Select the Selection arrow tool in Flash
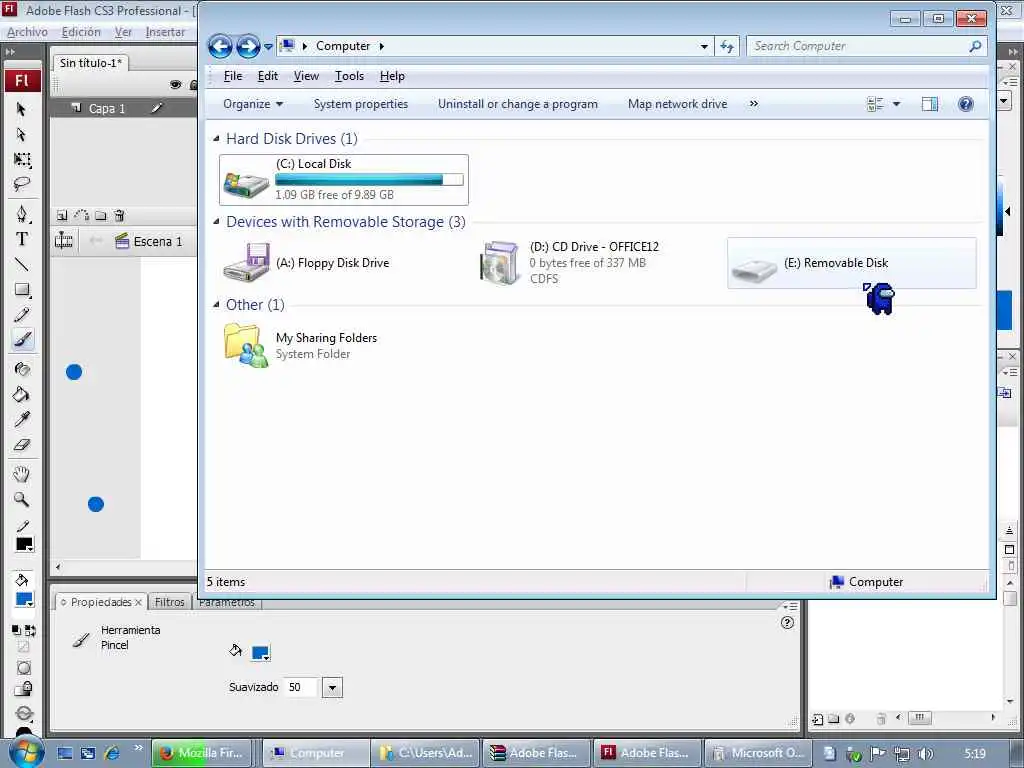 (22, 108)
